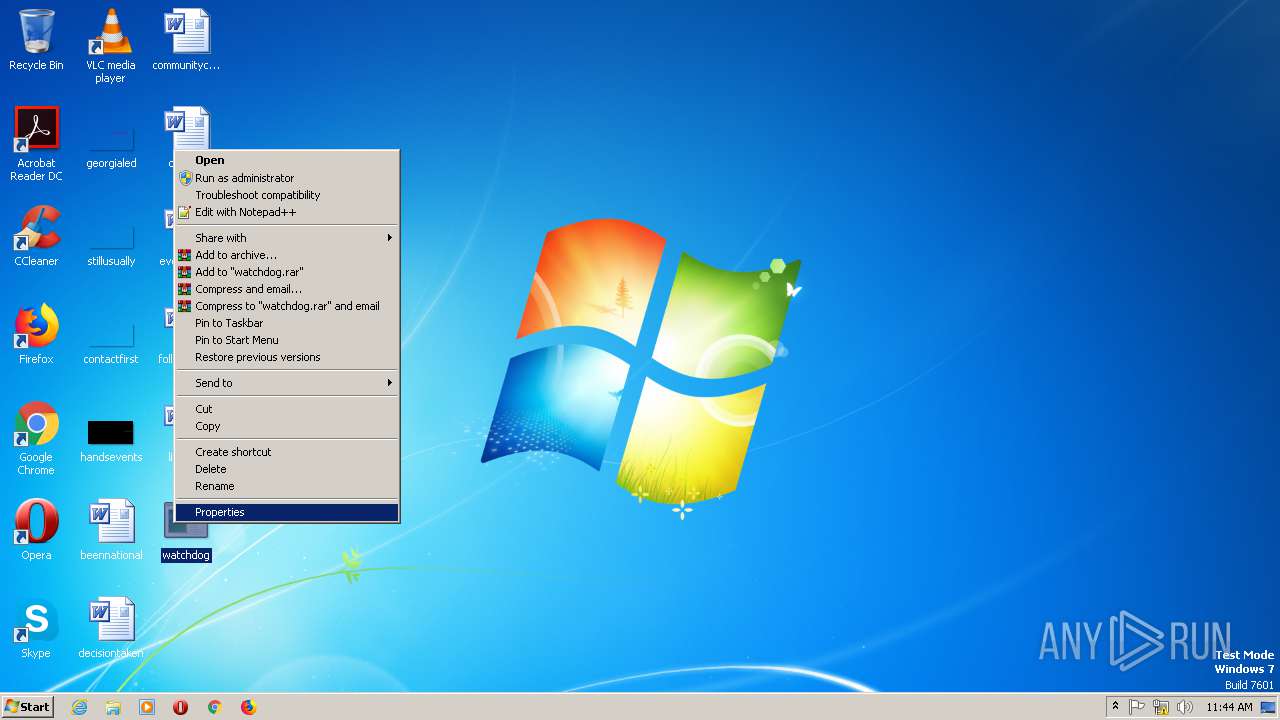Open the taskbar clock showing 11:44 AM
1280x720 pixels.
click(x=1229, y=707)
